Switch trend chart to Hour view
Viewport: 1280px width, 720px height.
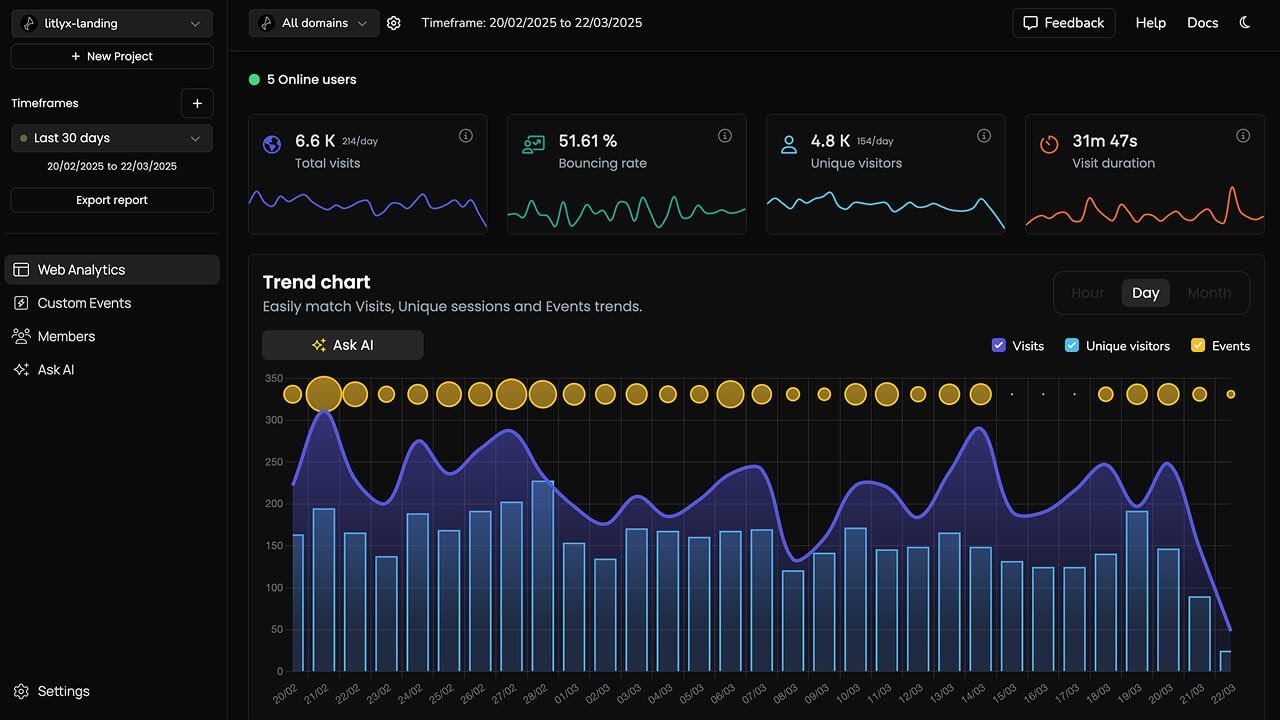coord(1087,293)
